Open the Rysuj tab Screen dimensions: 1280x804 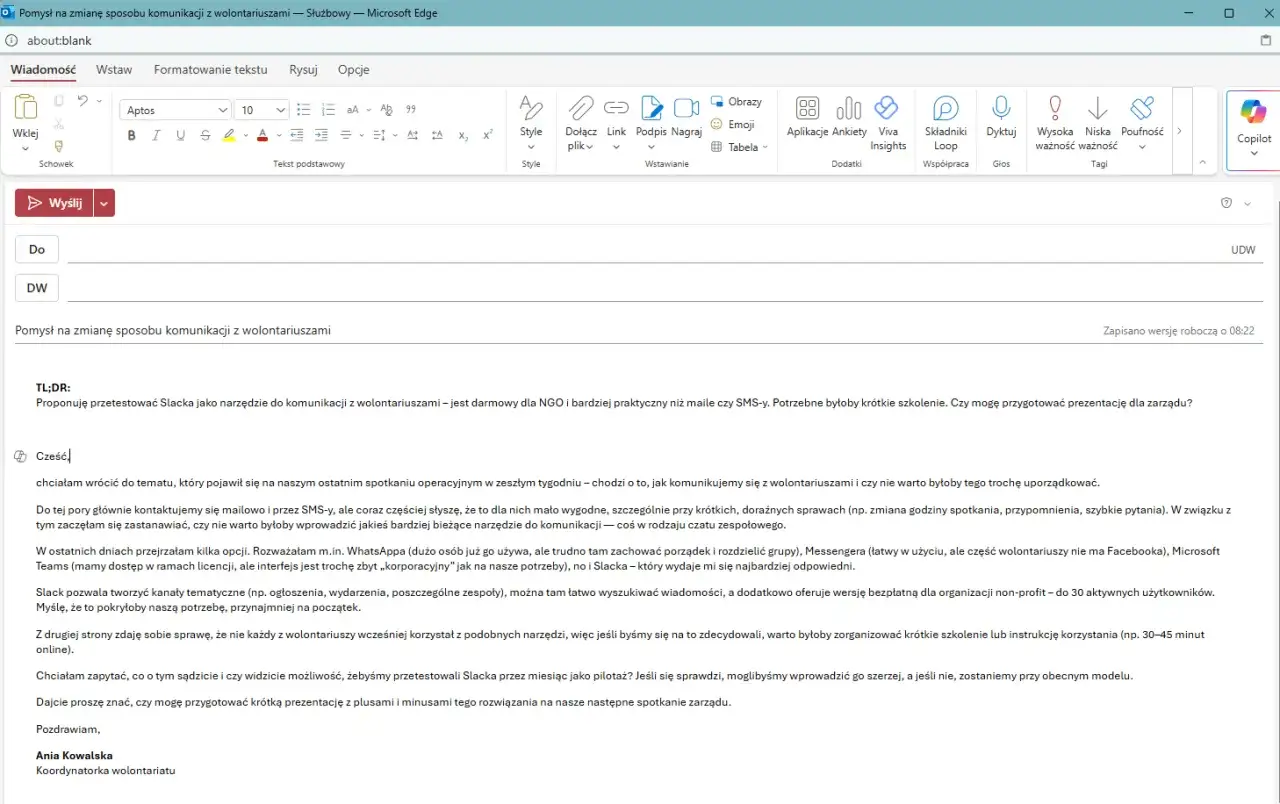[303, 70]
